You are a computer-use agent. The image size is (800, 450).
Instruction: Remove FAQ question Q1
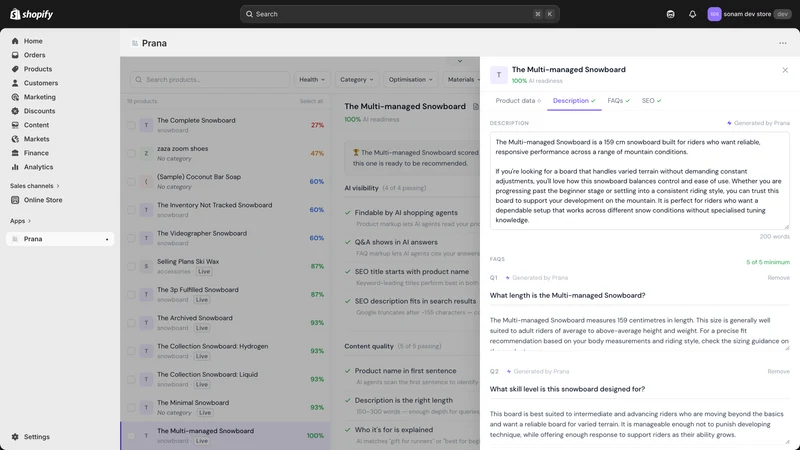[x=779, y=278]
